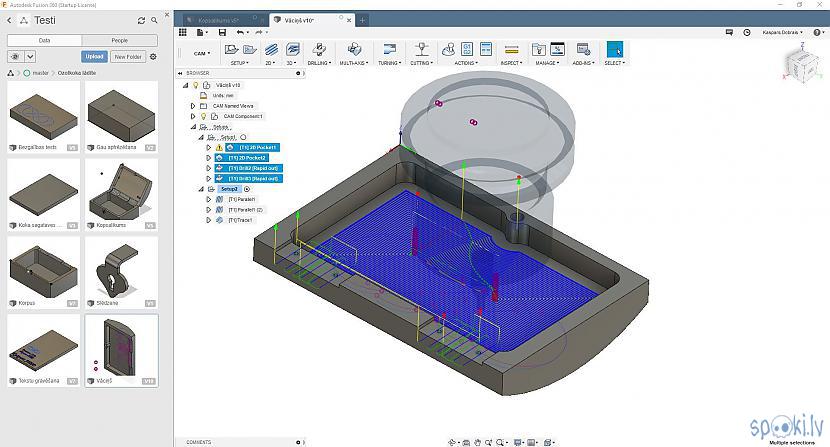Start the toolpath Simulate action
The width and height of the screenshot is (830, 447).
point(448,50)
